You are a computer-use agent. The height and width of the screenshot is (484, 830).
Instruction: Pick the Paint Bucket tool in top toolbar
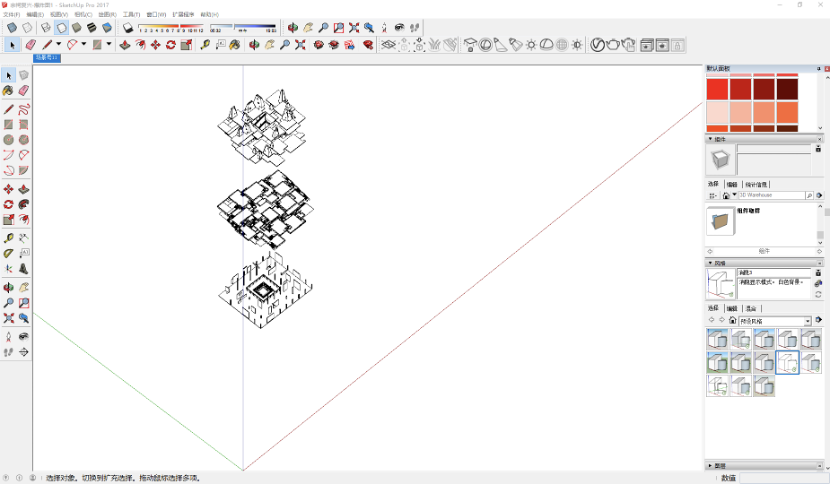pos(235,45)
